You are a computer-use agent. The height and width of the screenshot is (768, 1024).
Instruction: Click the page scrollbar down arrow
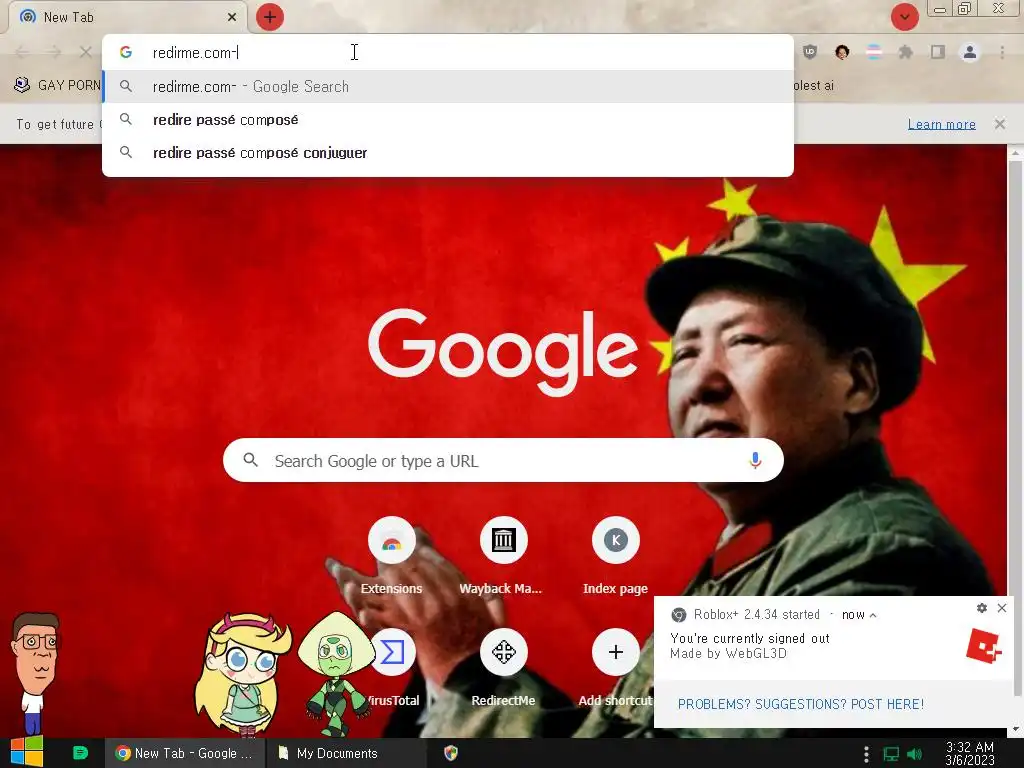1015,729
